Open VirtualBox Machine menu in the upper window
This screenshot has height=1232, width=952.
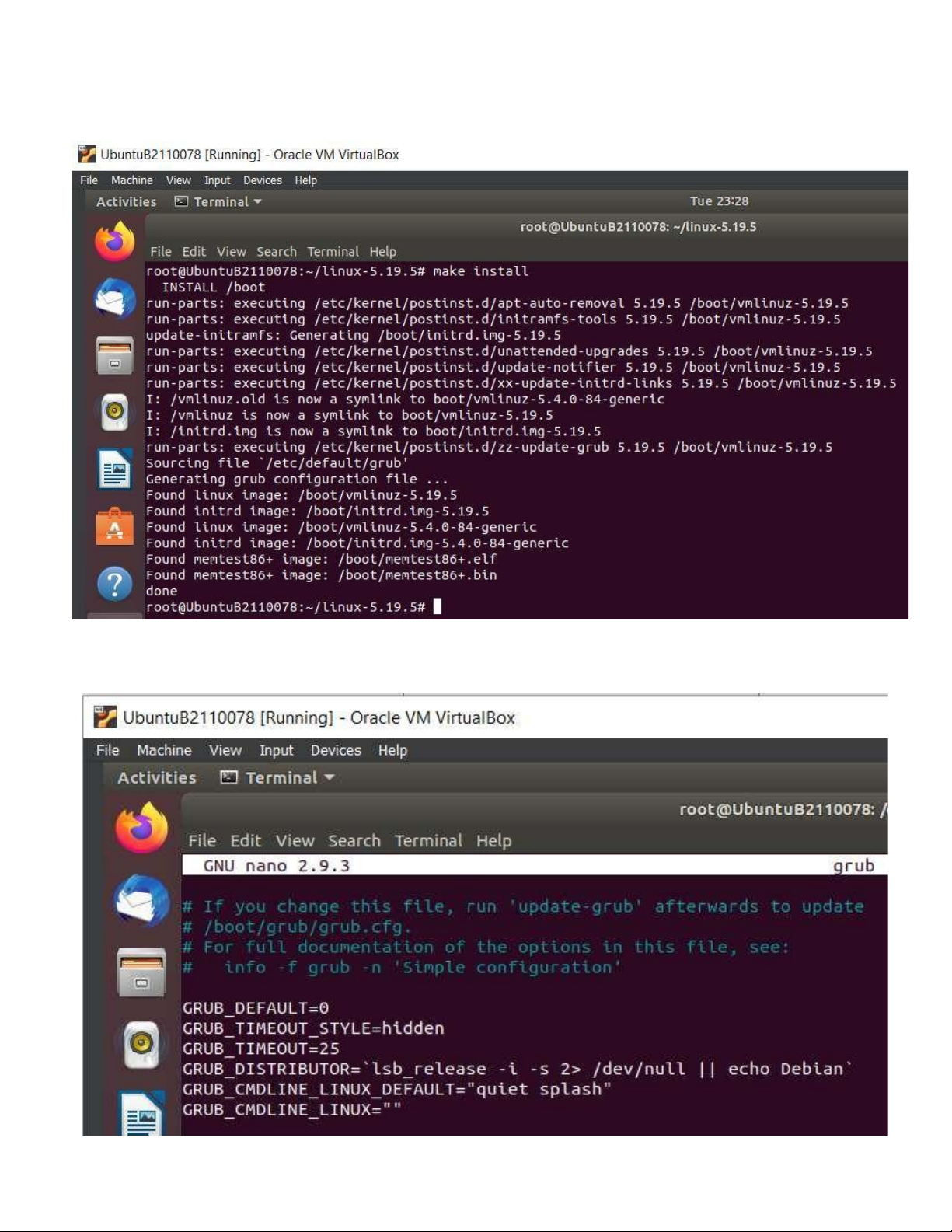pyautogui.click(x=132, y=180)
